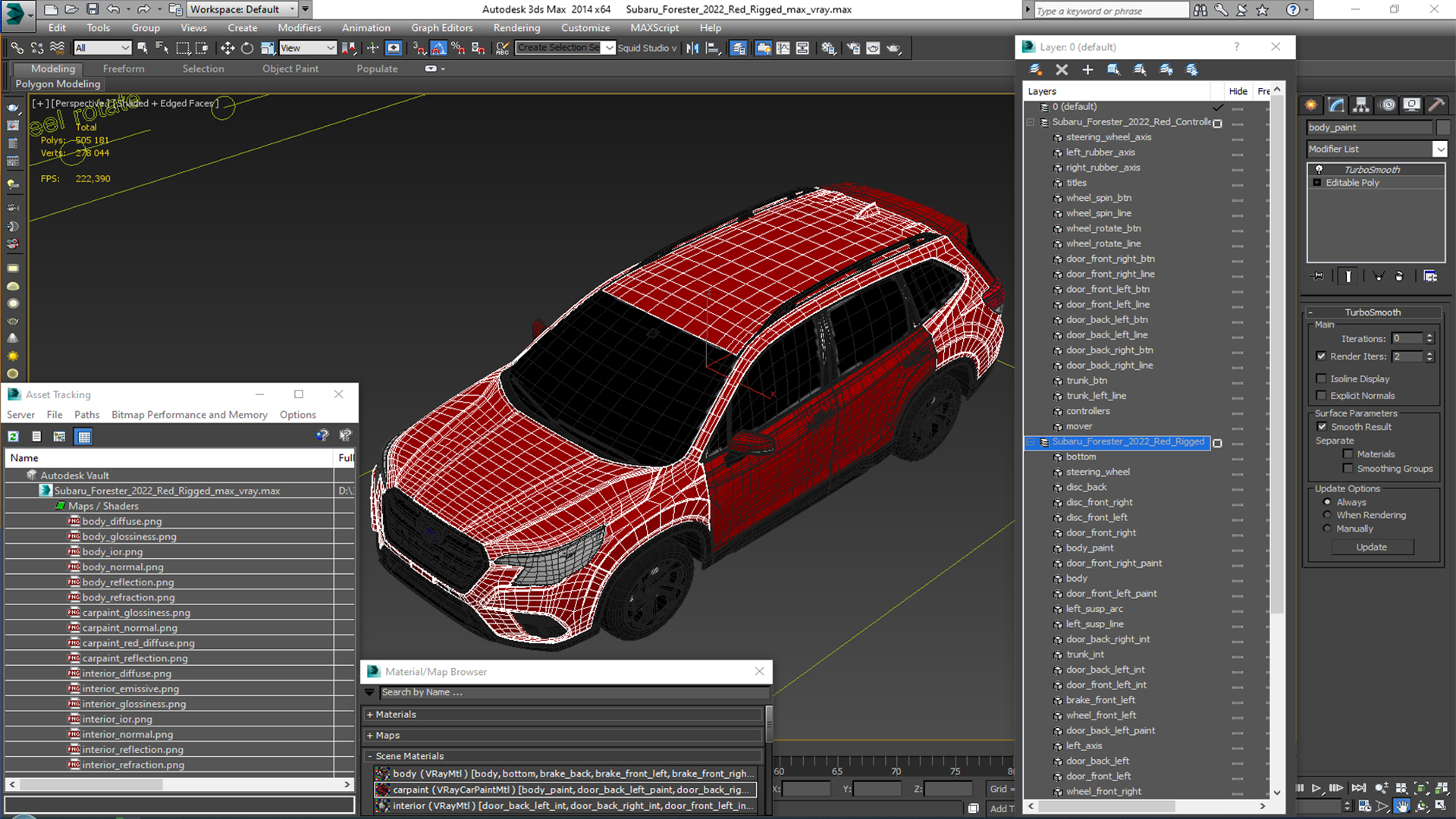Open the MAXScript menu
Viewport: 1456px width, 819px height.
pos(654,28)
